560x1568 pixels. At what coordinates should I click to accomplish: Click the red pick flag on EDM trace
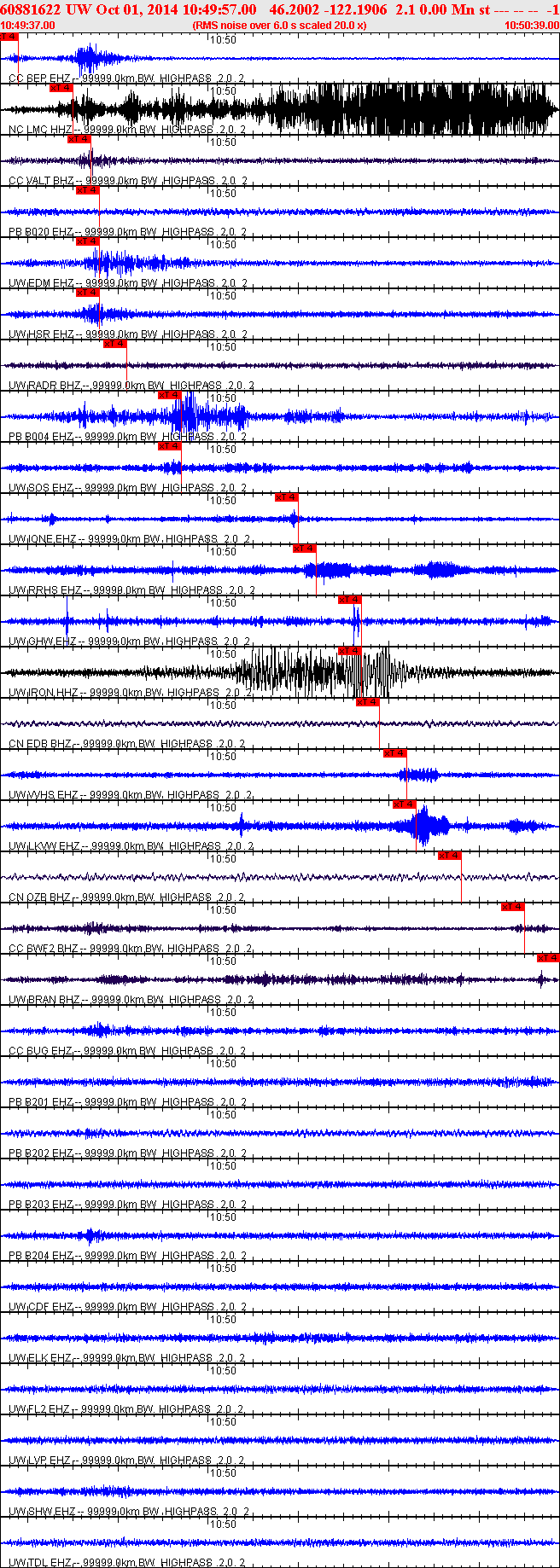pos(87,241)
